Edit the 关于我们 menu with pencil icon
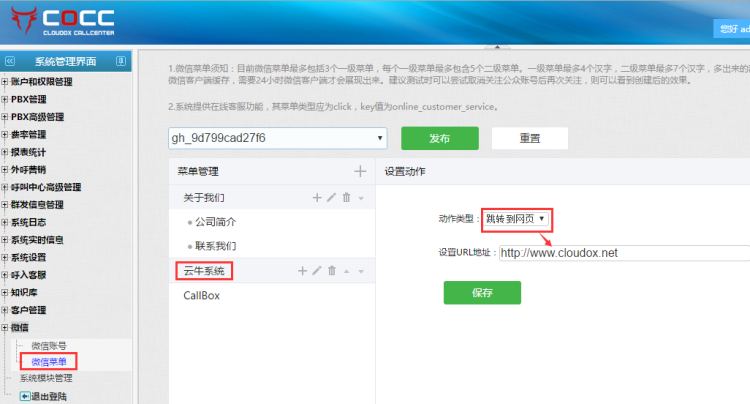750x404 pixels. [x=331, y=198]
